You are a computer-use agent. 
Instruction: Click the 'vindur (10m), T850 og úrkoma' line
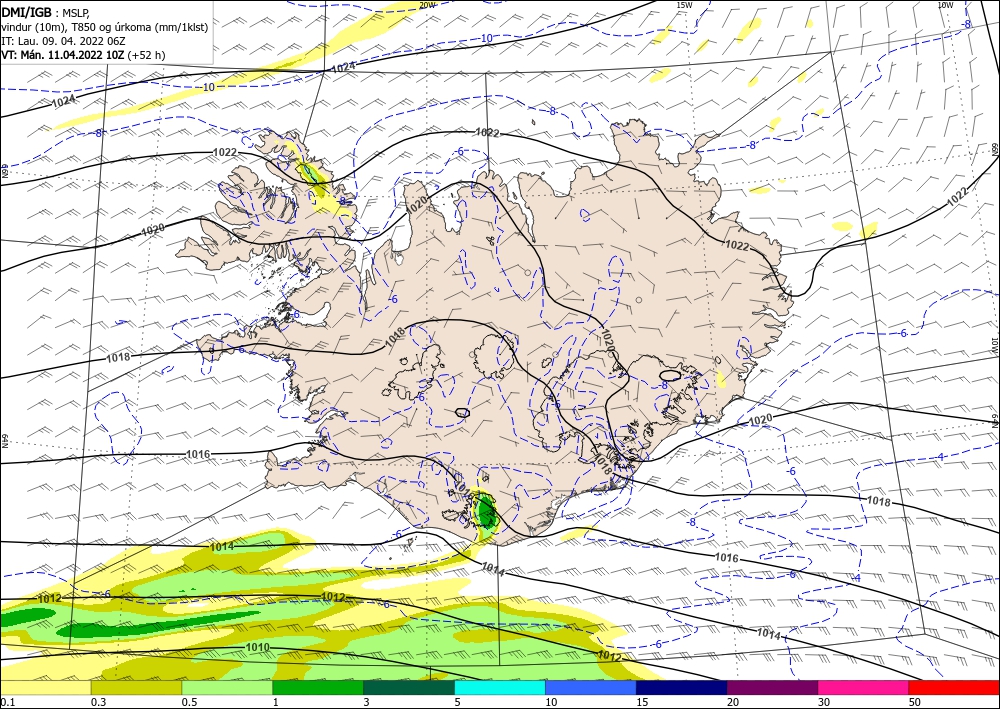click(x=105, y=27)
